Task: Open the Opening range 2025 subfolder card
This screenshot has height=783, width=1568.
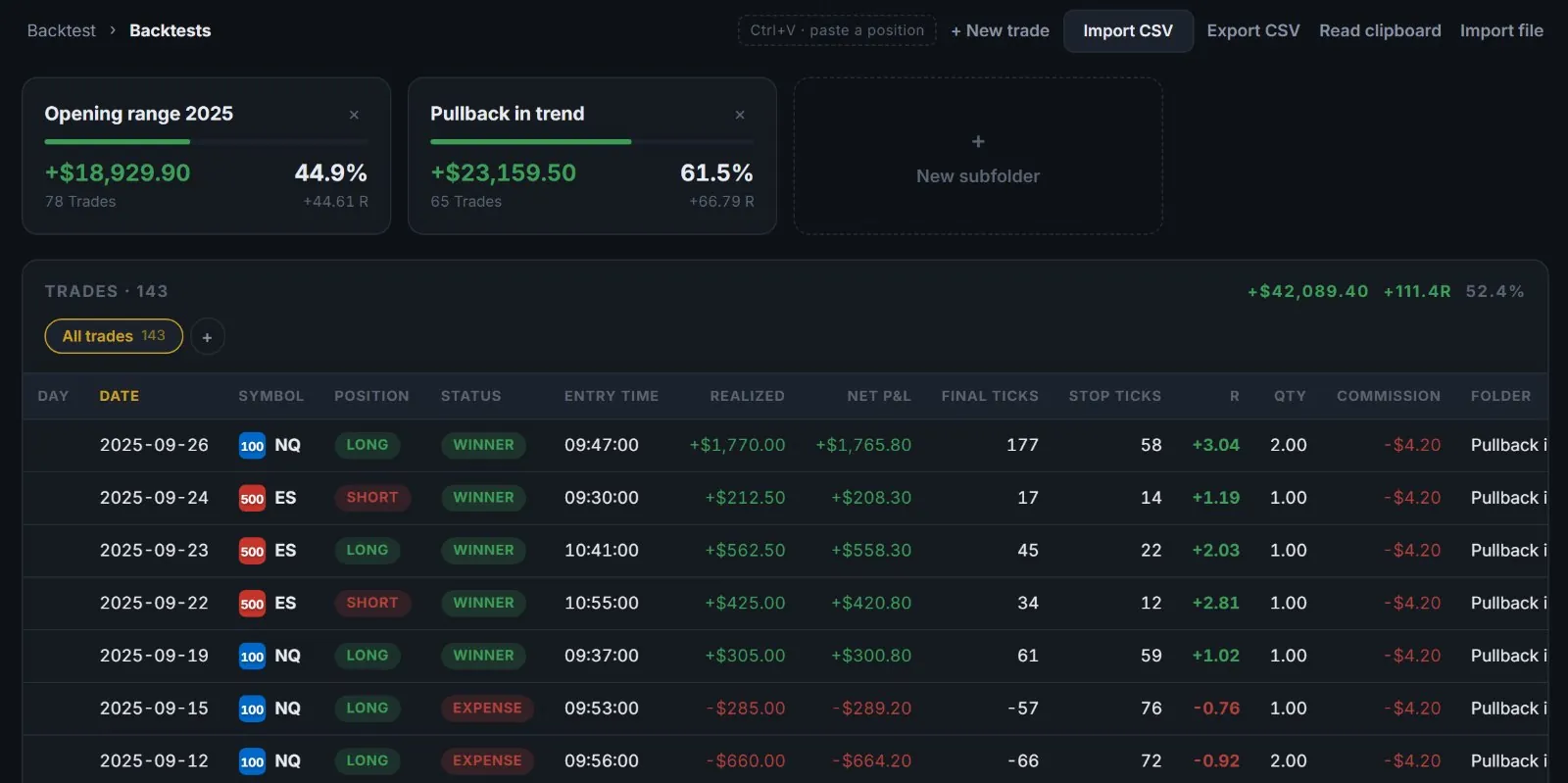Action: [207, 157]
